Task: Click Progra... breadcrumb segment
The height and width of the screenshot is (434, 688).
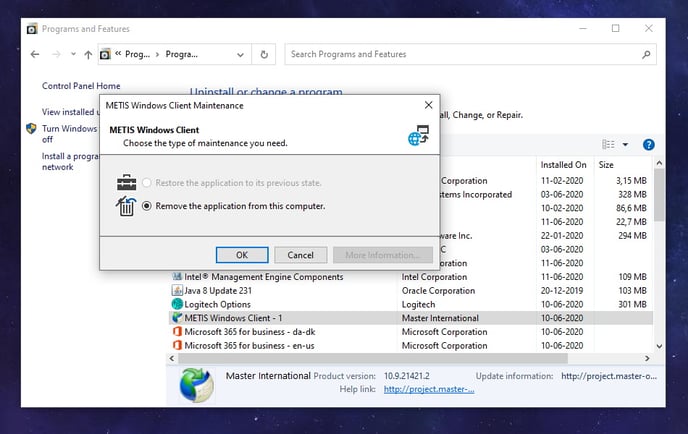Action: [x=182, y=54]
